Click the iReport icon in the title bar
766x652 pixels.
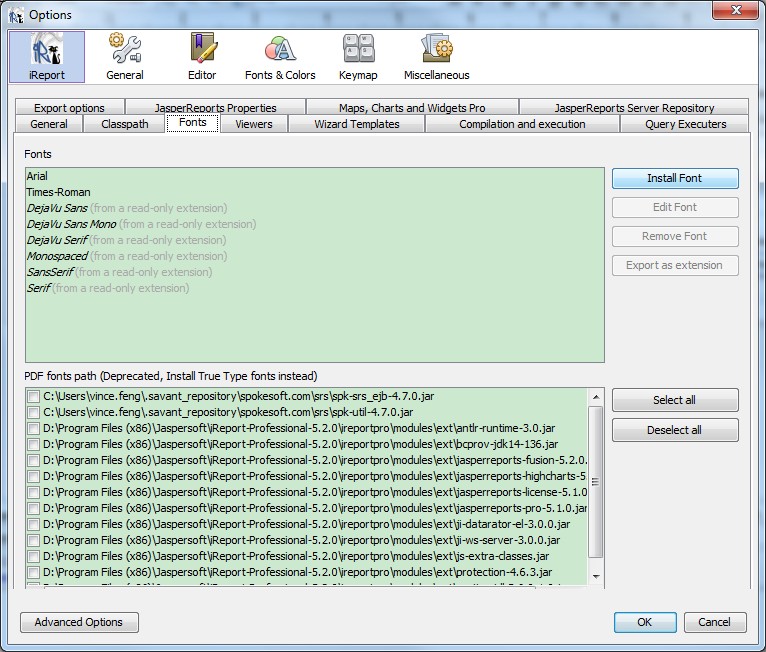click(x=16, y=15)
